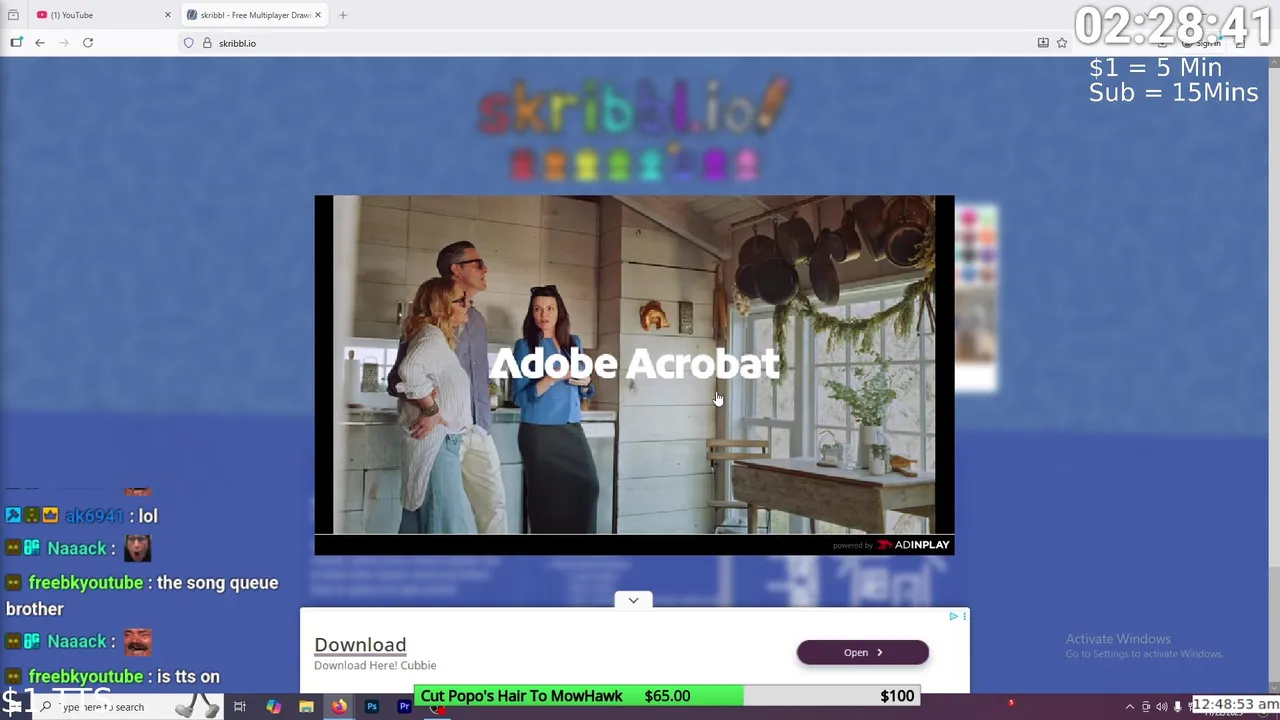Click the 'powered by ADINPLAY' logo
This screenshot has width=1280, height=720.
[x=891, y=545]
